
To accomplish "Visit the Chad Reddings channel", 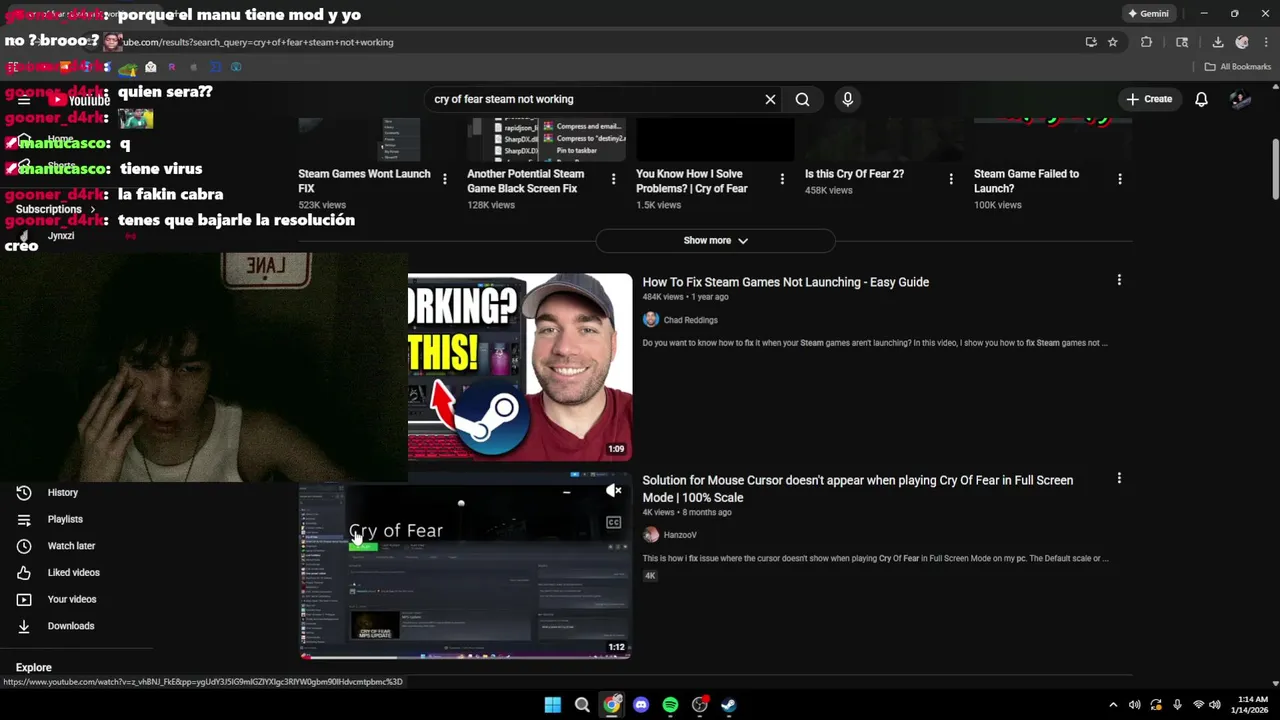I will click(690, 320).
